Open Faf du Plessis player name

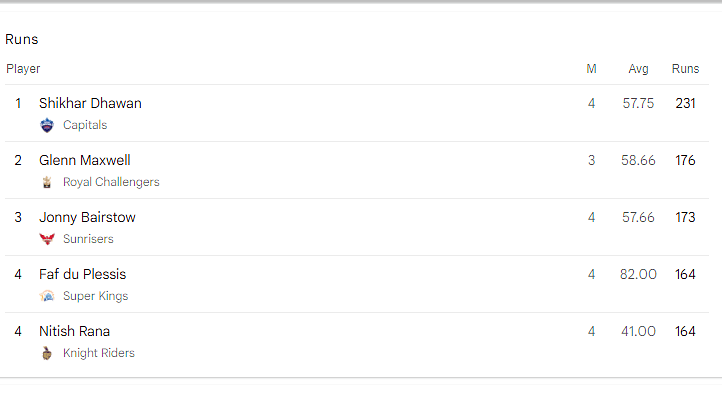click(82, 274)
